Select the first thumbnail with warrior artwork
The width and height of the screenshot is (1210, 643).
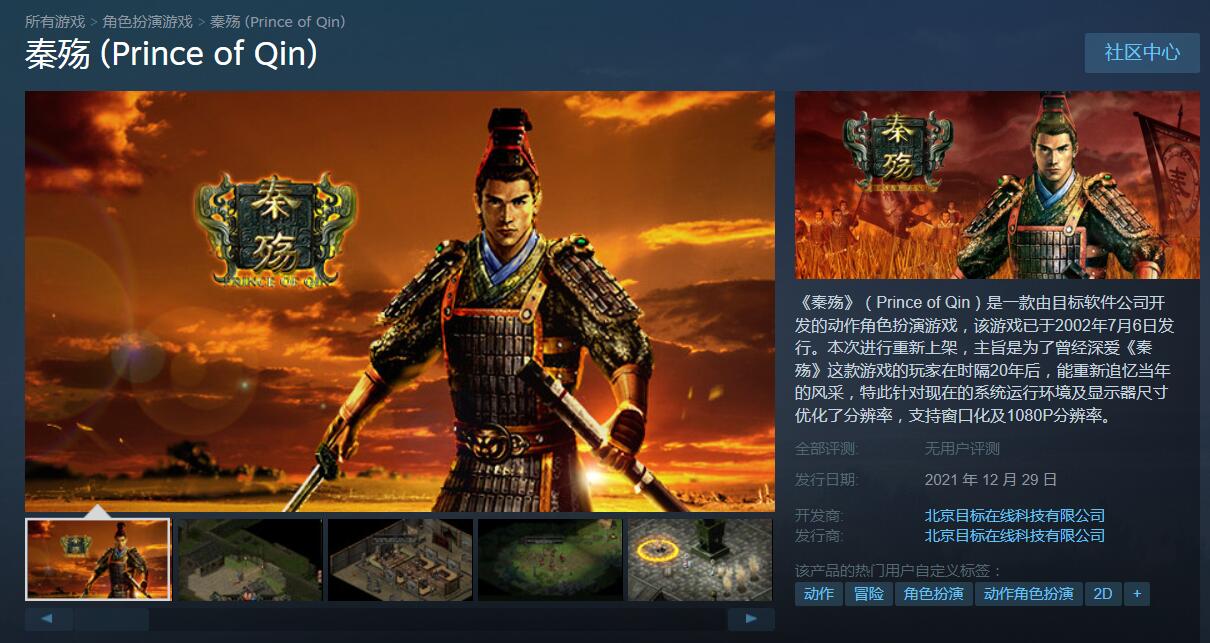tap(98, 559)
